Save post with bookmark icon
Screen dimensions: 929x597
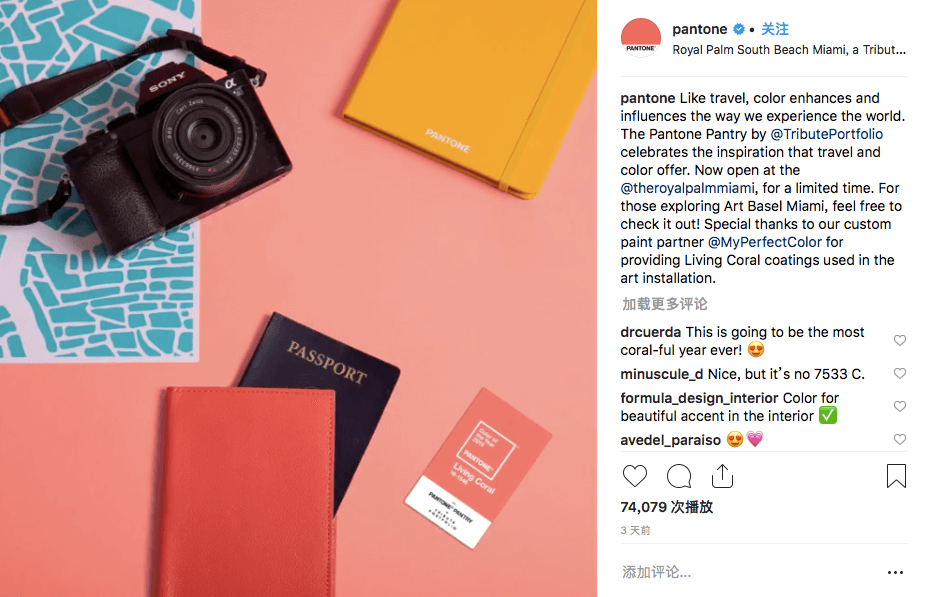[x=896, y=476]
